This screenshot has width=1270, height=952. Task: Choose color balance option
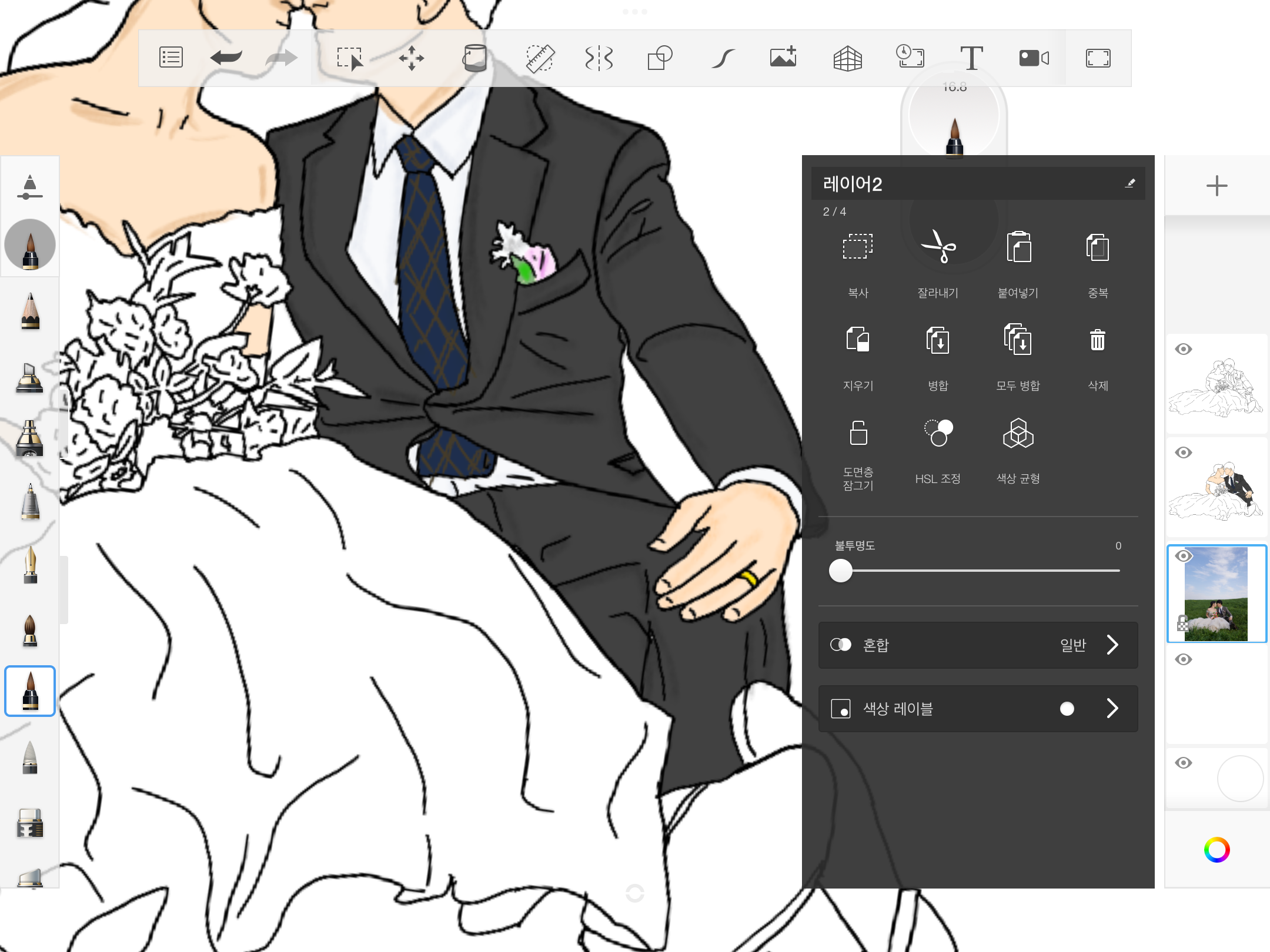coord(1018,434)
